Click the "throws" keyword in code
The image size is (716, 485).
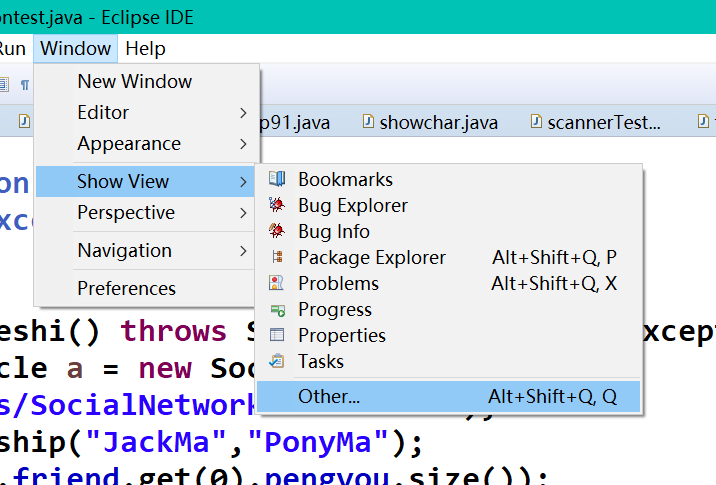pos(173,331)
